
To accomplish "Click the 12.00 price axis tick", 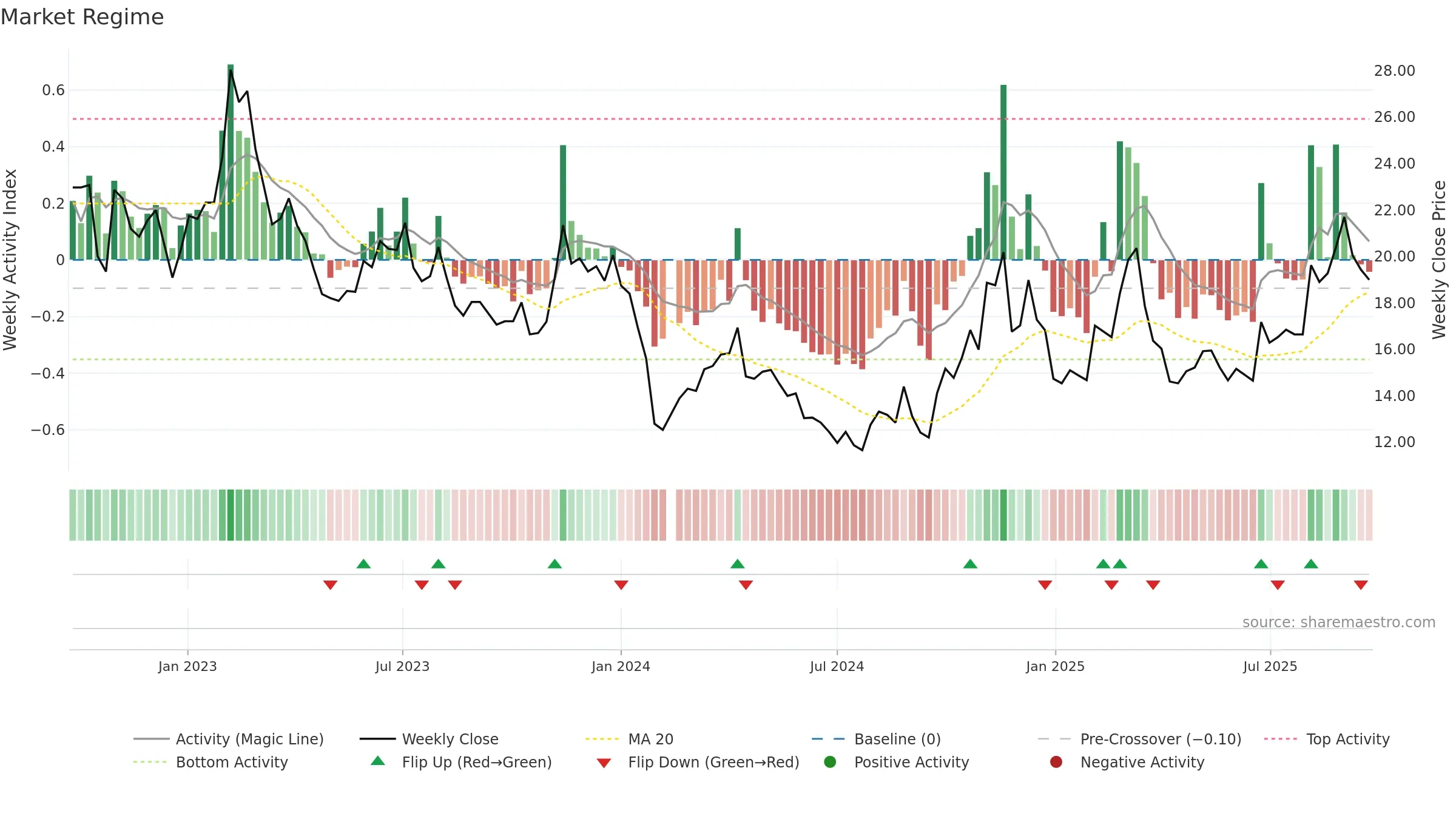I will (x=1395, y=442).
